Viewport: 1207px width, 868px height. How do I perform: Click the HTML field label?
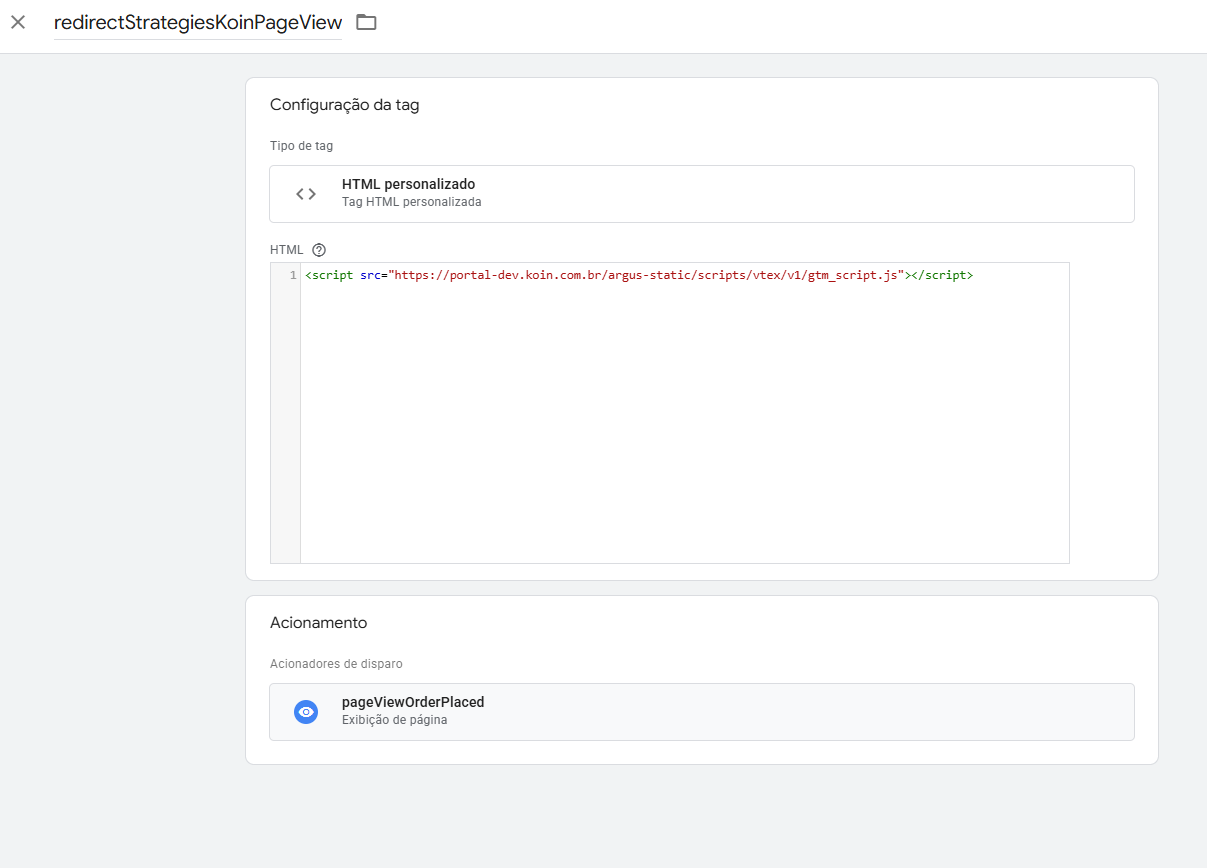(x=286, y=250)
